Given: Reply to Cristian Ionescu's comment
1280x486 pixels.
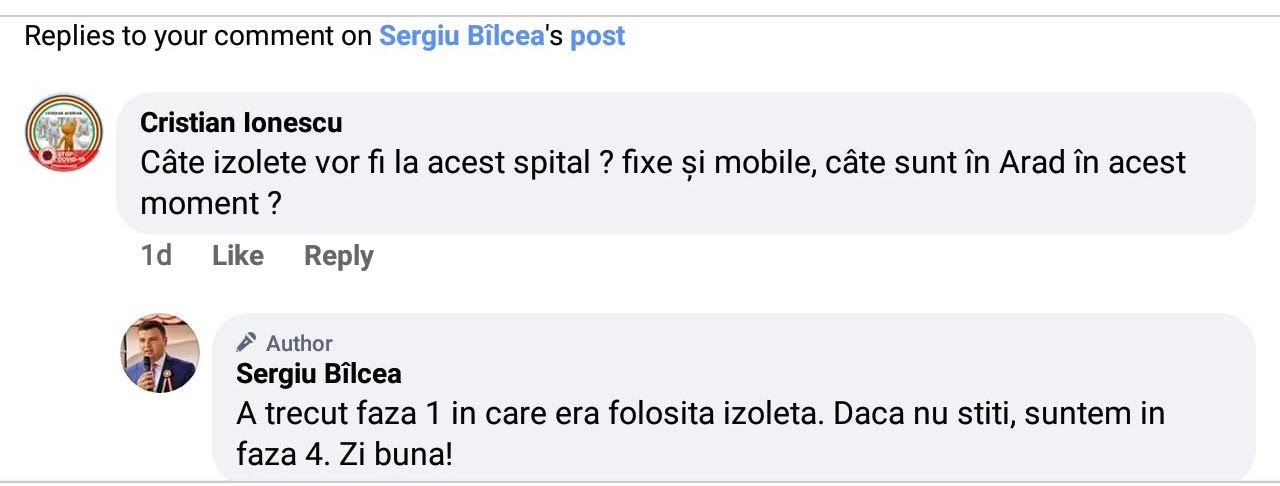Looking at the screenshot, I should click(338, 256).
